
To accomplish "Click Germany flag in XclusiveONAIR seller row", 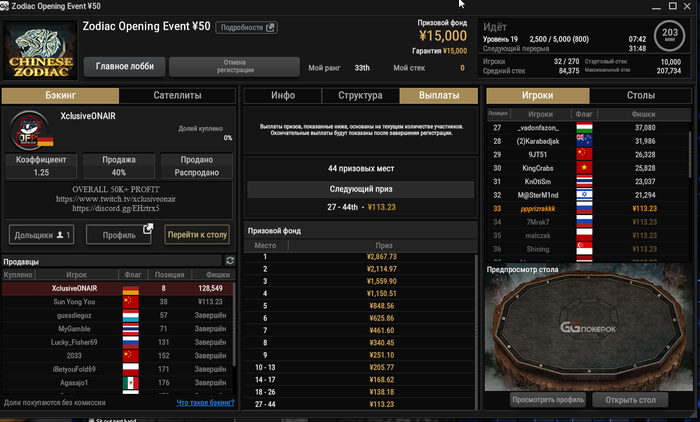I will point(130,288).
